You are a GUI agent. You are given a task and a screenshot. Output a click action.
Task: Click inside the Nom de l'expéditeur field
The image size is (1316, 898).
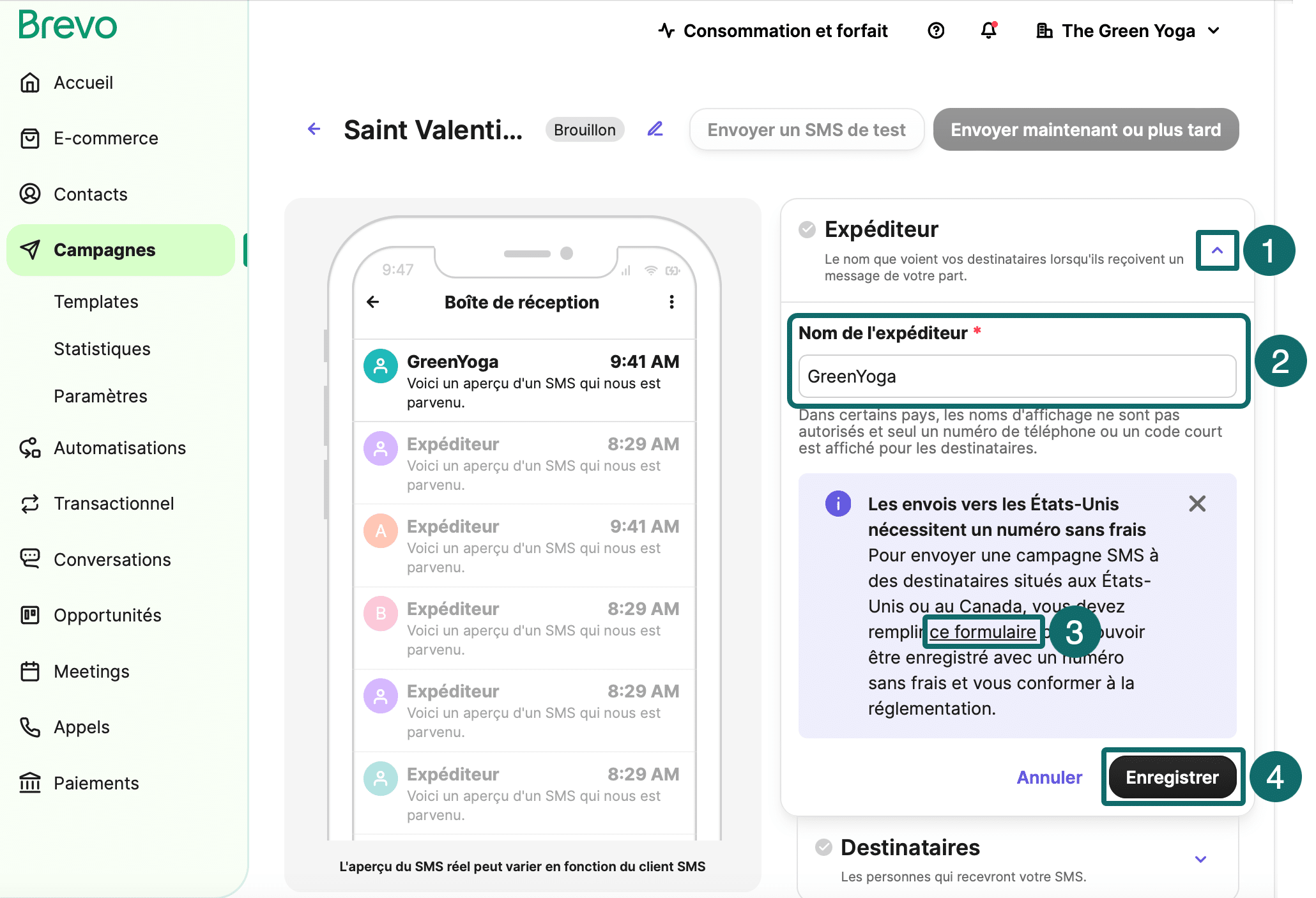(1017, 376)
